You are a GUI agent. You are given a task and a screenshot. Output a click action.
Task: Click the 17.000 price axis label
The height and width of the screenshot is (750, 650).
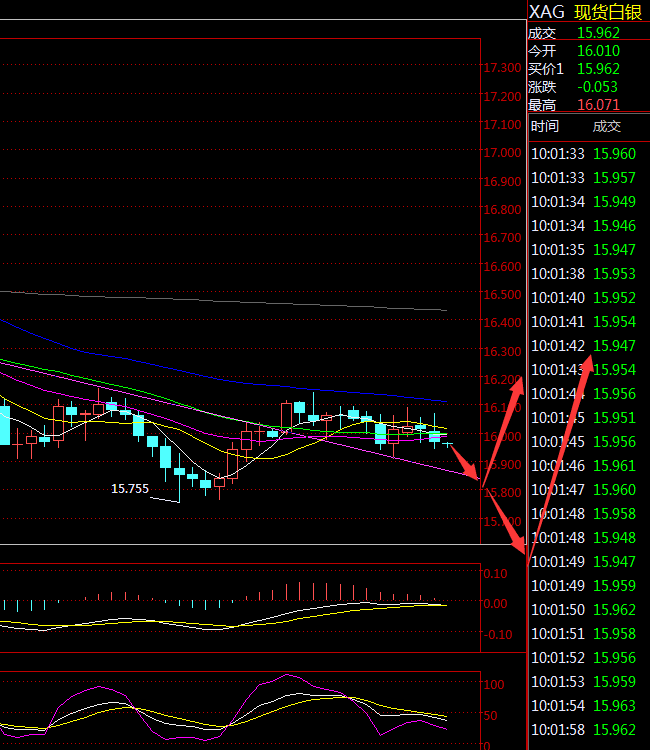click(502, 153)
